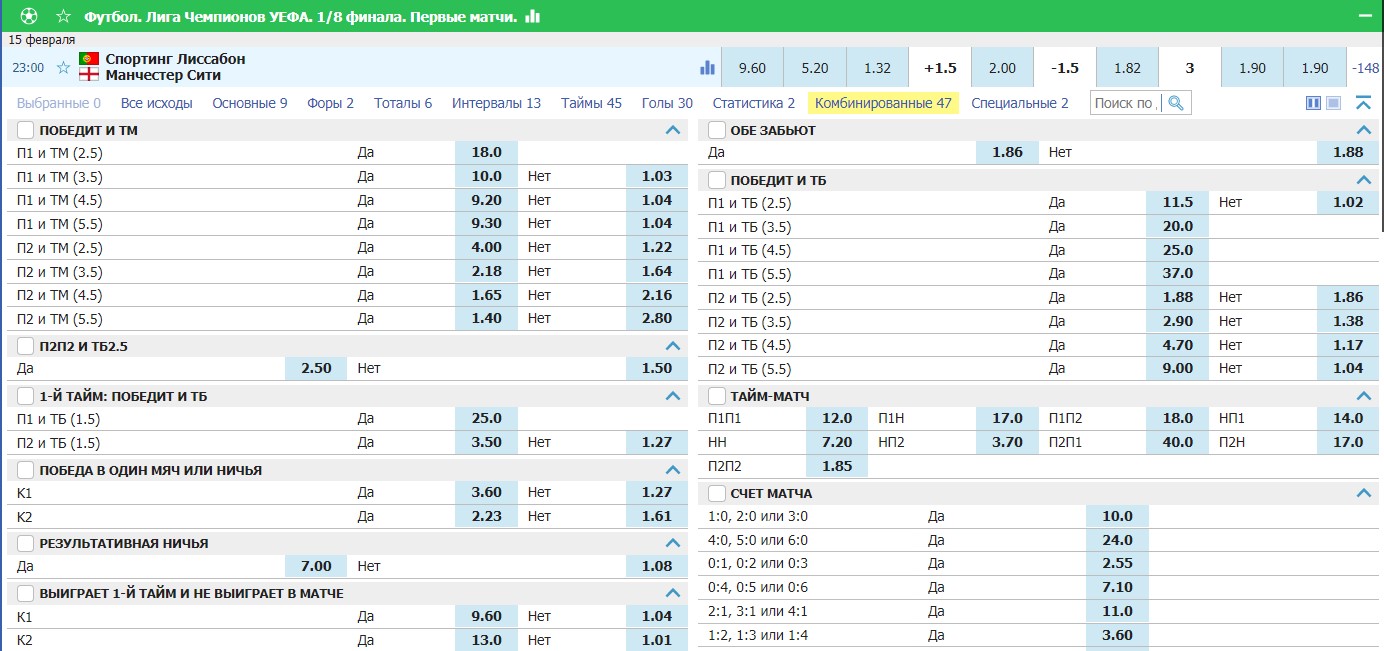
Task: Switch to the Интервалы 13 tab
Action: (x=496, y=103)
